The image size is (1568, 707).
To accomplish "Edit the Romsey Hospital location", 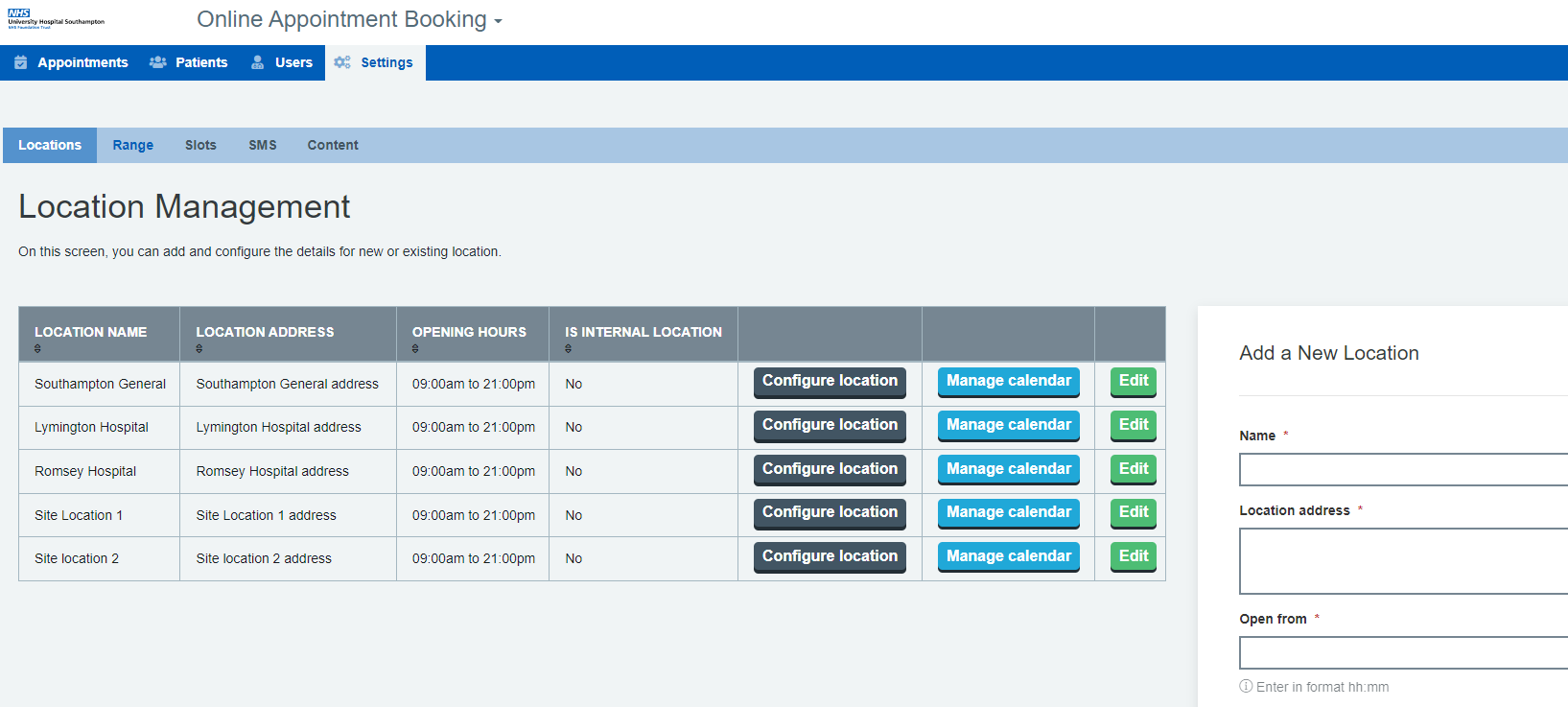I will click(x=1133, y=469).
